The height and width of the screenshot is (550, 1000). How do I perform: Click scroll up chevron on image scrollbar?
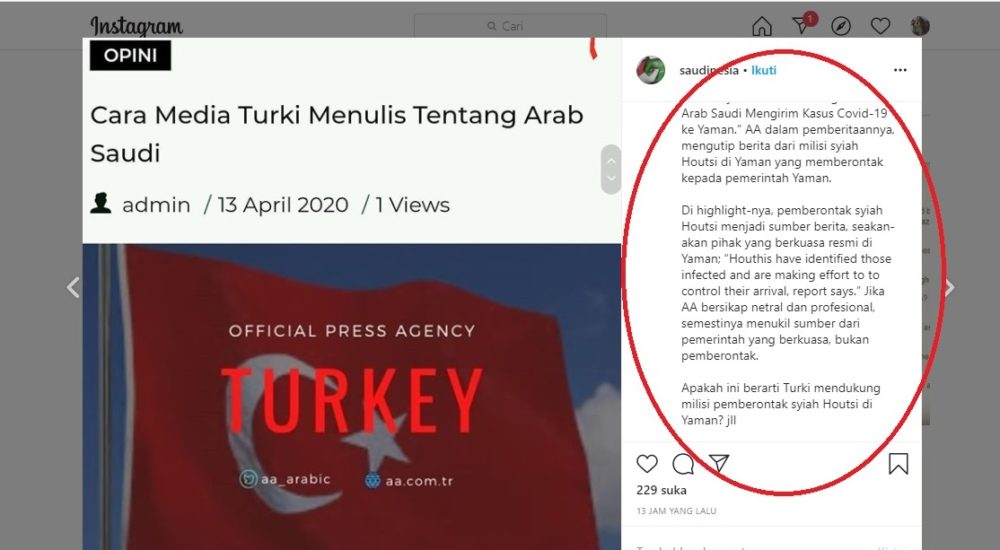pos(611,161)
